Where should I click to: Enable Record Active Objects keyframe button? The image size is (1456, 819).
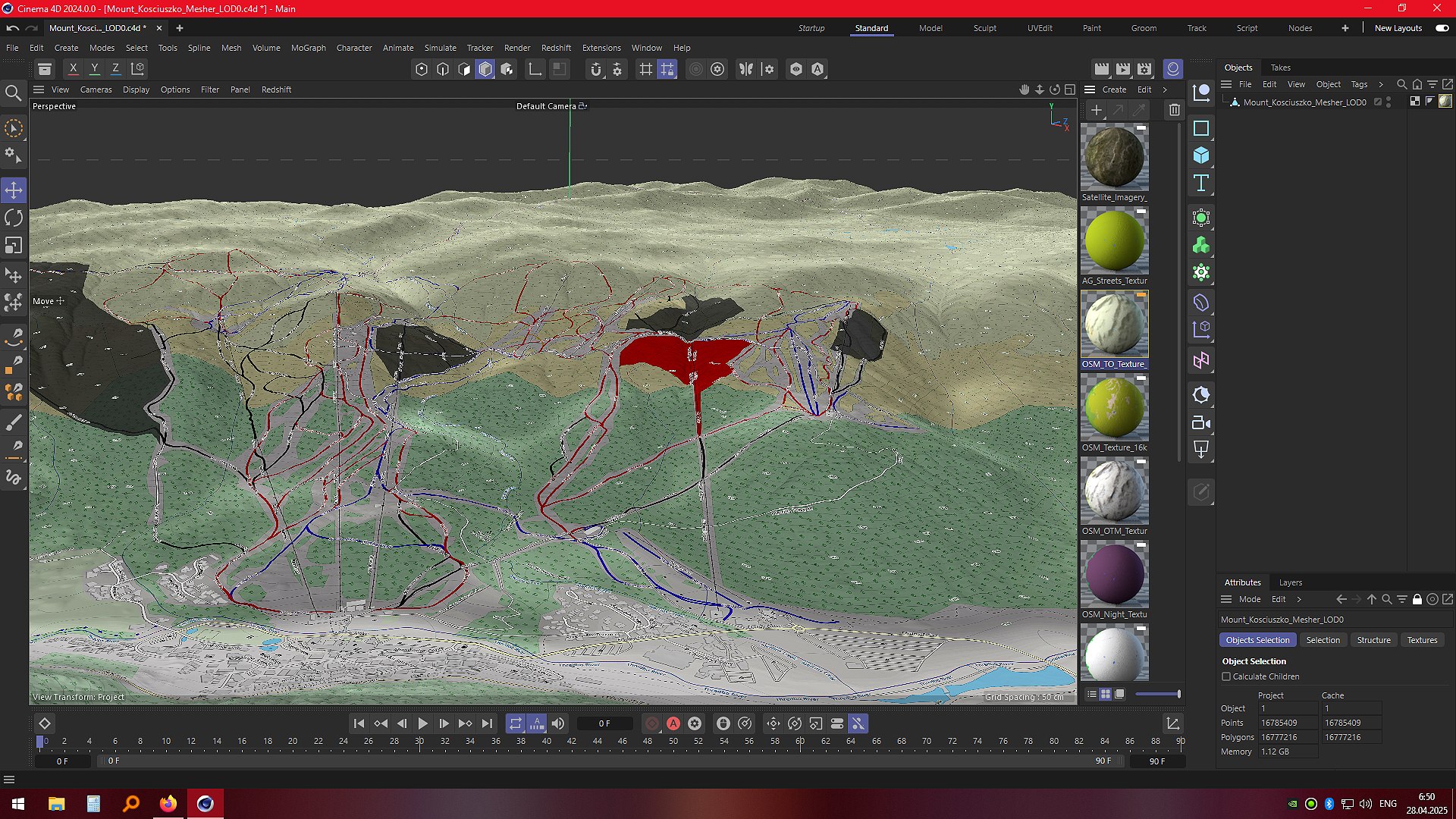(652, 723)
